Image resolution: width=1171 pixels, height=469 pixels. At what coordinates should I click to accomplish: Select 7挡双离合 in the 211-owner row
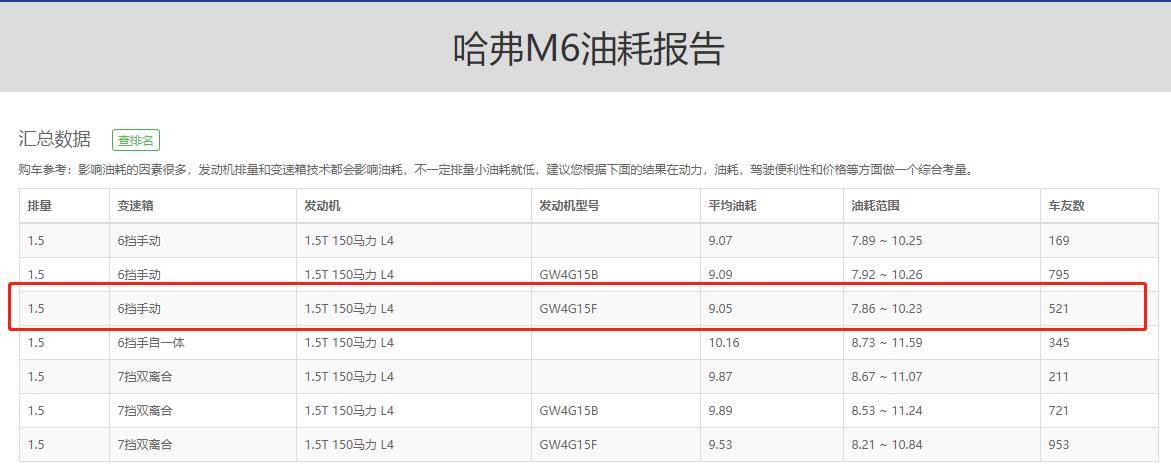click(145, 376)
